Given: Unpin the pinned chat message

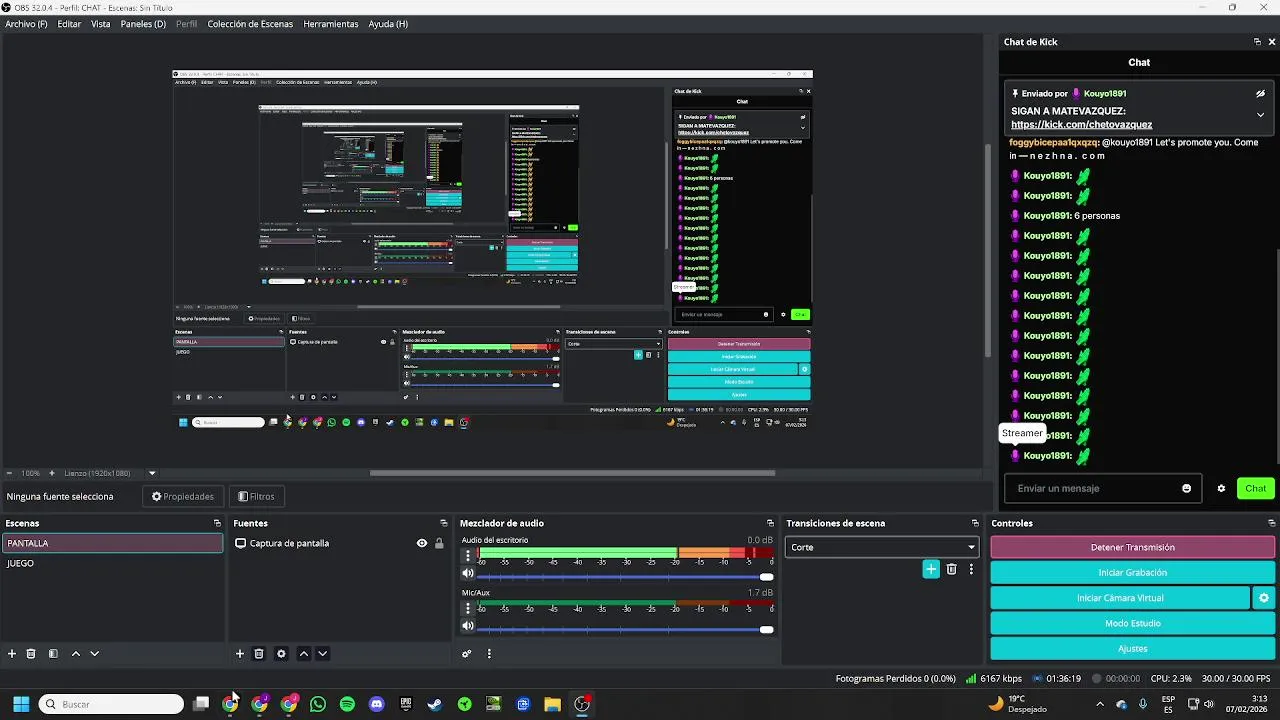Looking at the screenshot, I should pos(1261,94).
